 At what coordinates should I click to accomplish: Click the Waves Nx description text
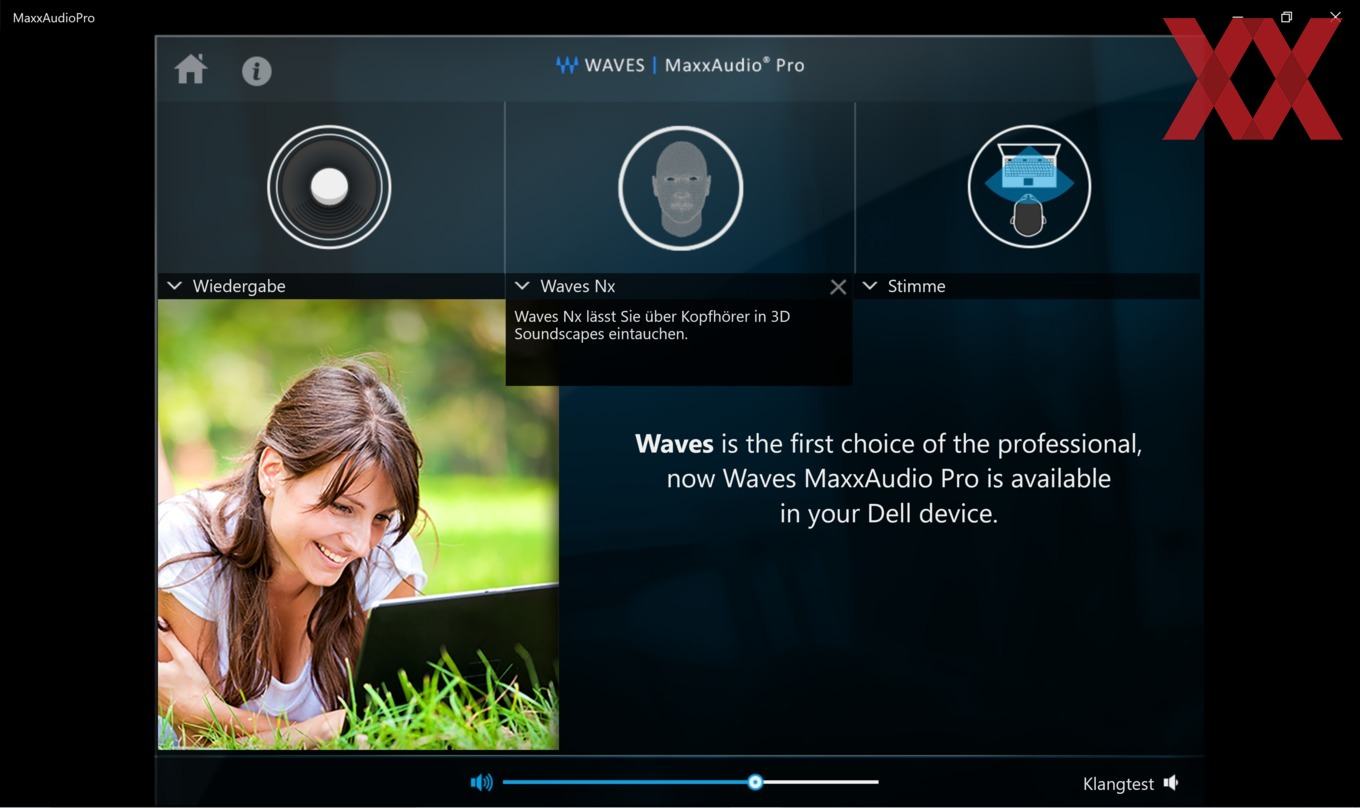click(652, 325)
